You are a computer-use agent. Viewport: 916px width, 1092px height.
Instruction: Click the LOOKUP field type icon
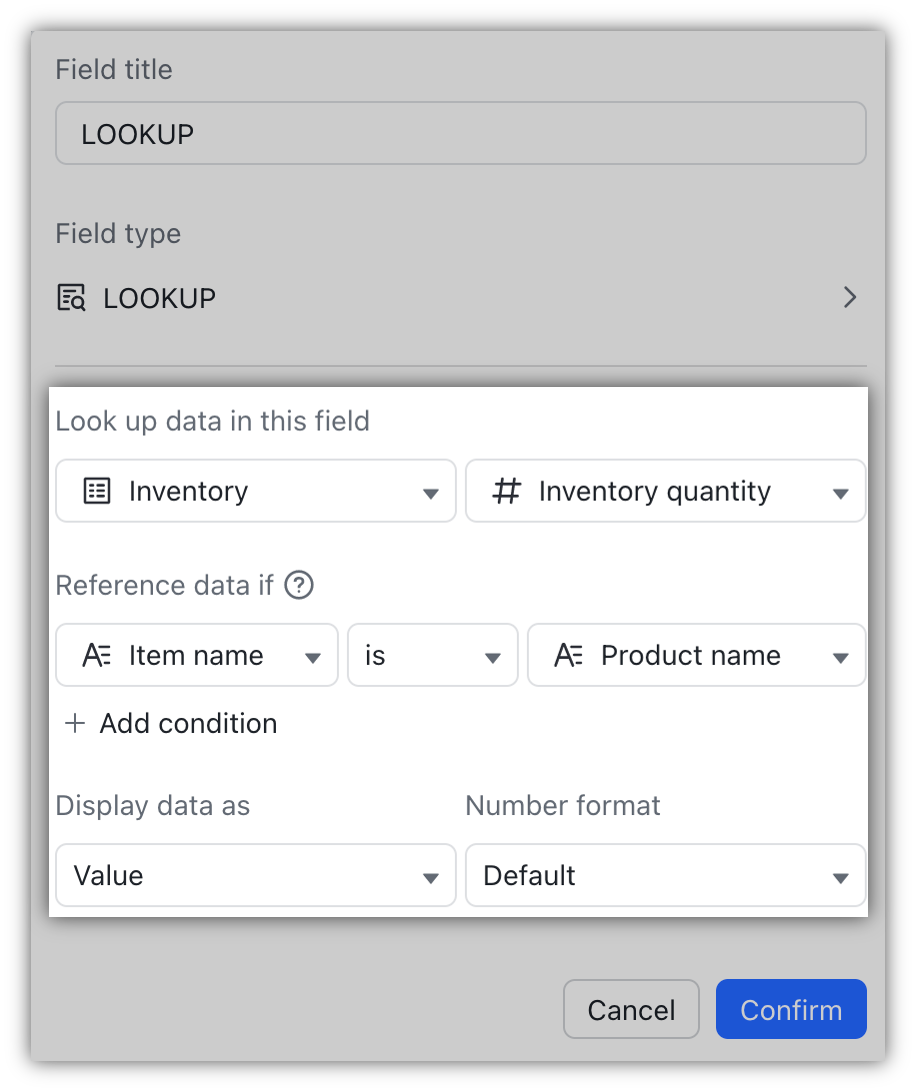pyautogui.click(x=70, y=297)
